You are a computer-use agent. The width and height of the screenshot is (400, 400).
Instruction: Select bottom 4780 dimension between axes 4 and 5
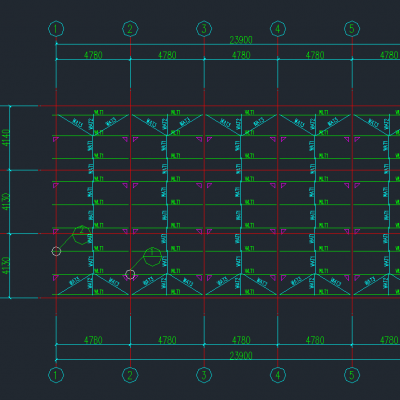tap(315, 340)
